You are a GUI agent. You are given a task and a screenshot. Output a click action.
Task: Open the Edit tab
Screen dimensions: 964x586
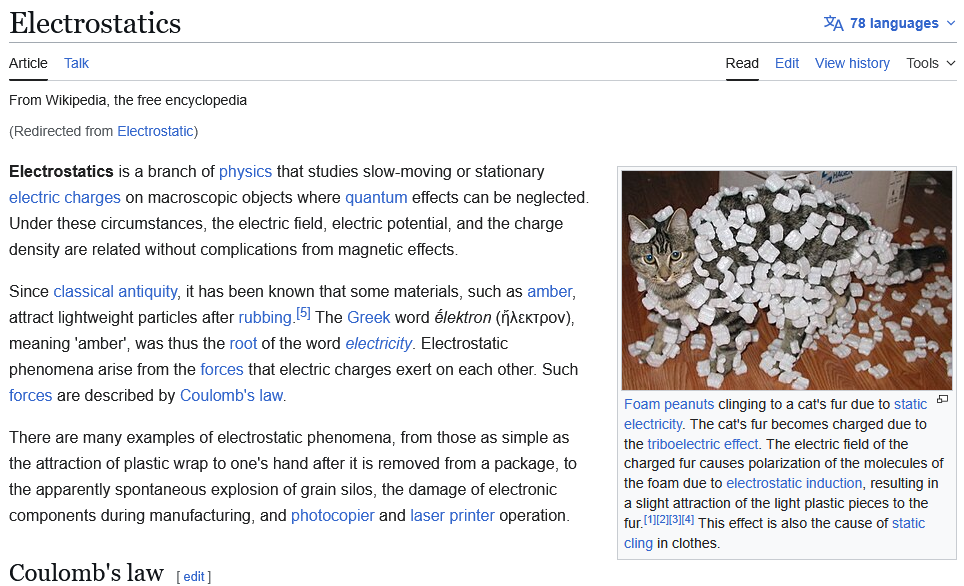tap(787, 63)
